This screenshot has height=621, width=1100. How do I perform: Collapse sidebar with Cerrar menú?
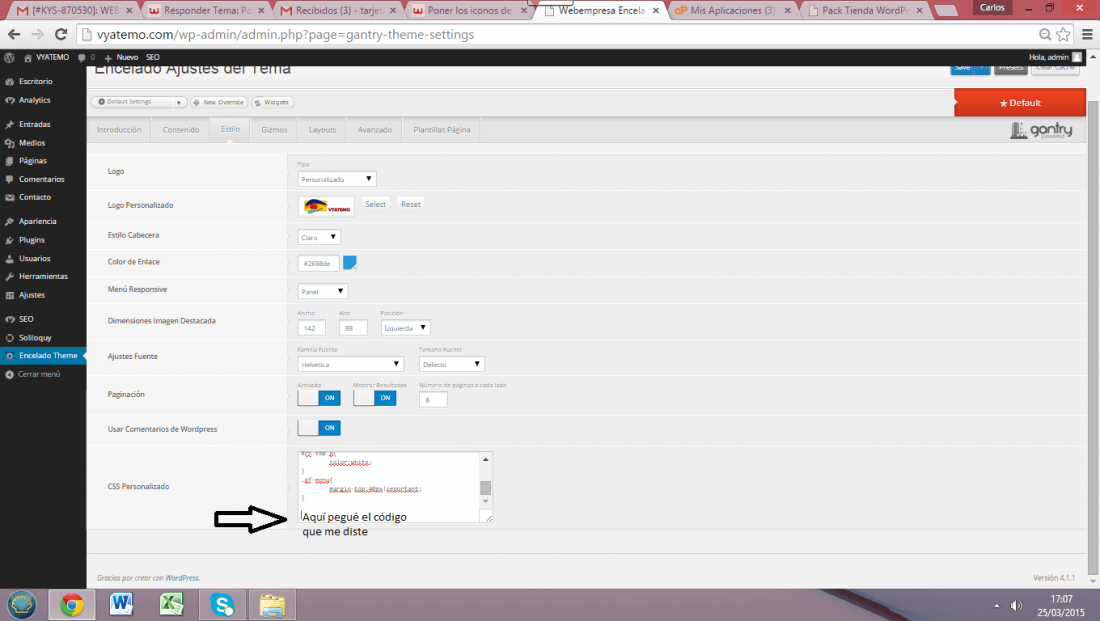(39, 374)
